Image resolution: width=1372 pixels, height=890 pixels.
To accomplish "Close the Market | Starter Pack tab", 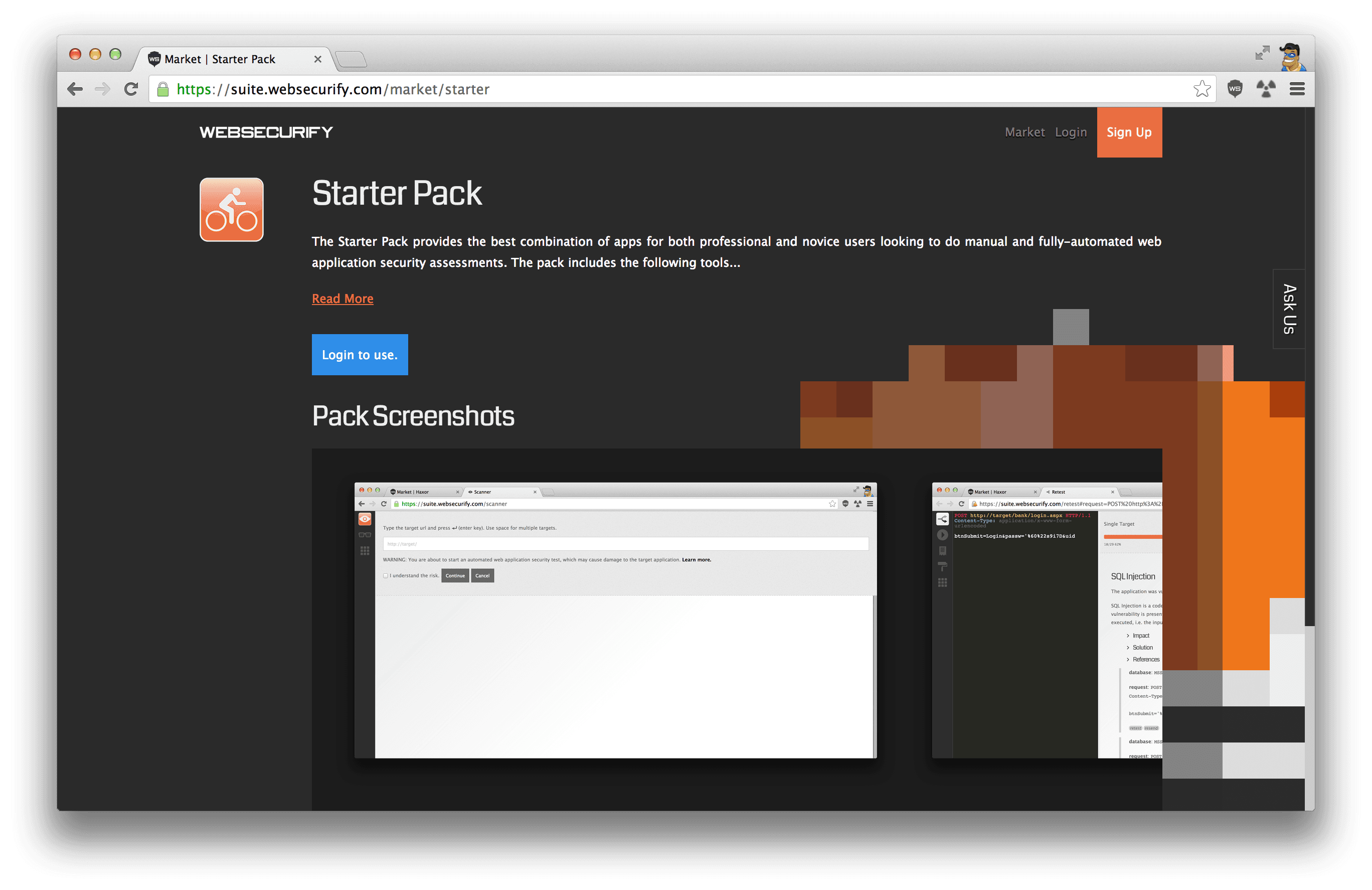I will click(317, 59).
